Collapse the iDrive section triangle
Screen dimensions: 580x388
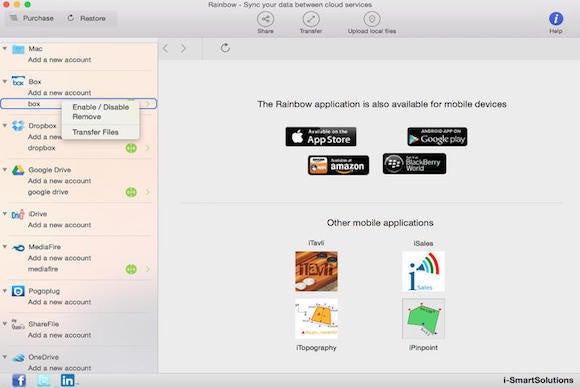(5, 213)
